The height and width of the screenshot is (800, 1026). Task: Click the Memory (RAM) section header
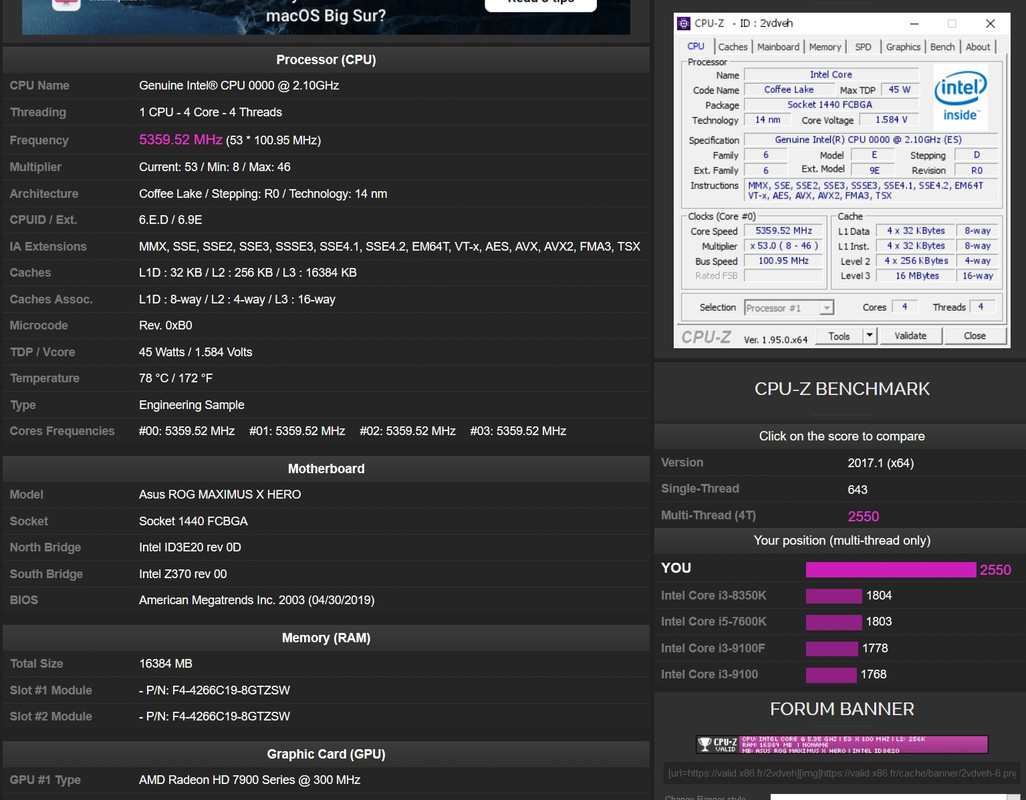point(326,638)
